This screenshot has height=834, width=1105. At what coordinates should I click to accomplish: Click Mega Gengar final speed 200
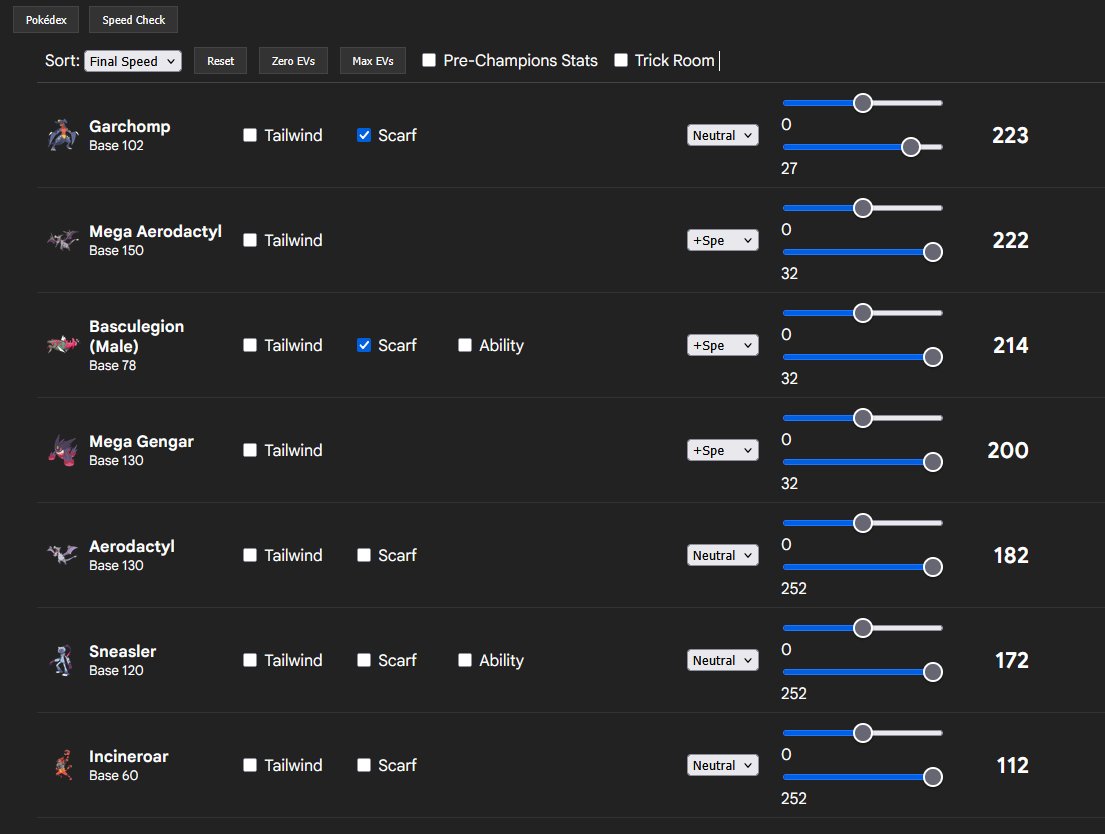point(1008,450)
